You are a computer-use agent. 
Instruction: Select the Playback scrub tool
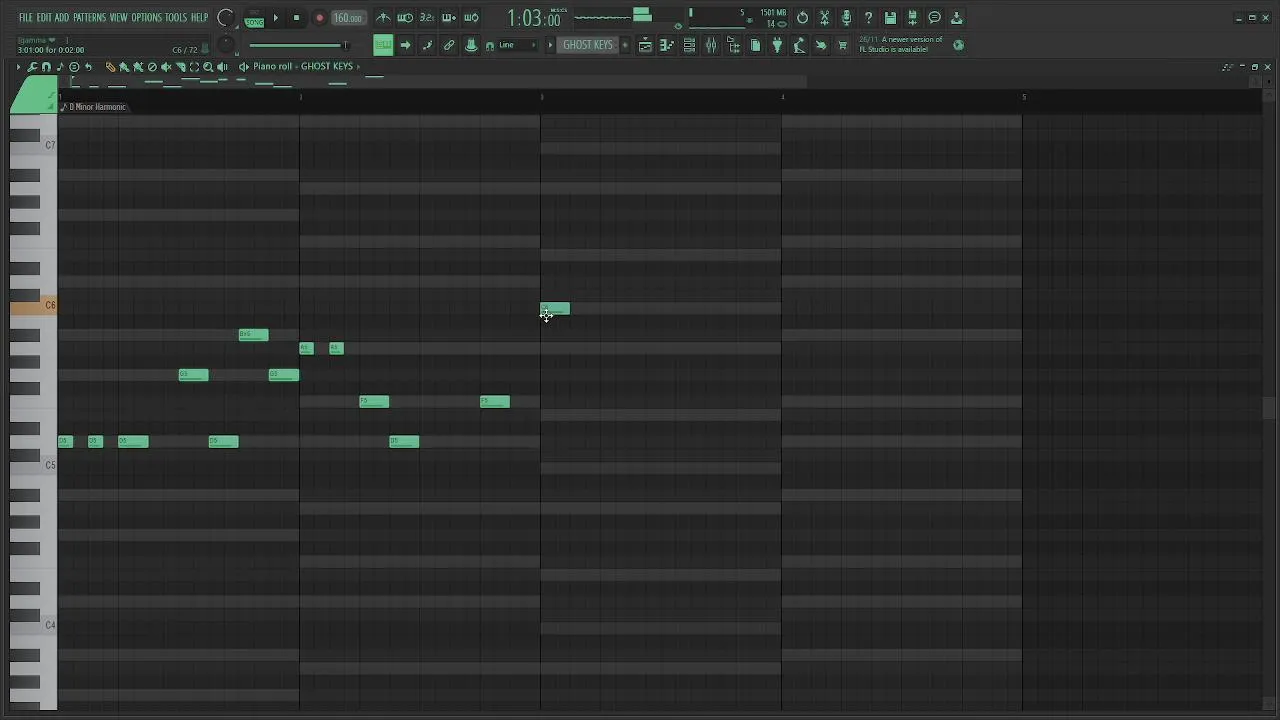(x=222, y=67)
